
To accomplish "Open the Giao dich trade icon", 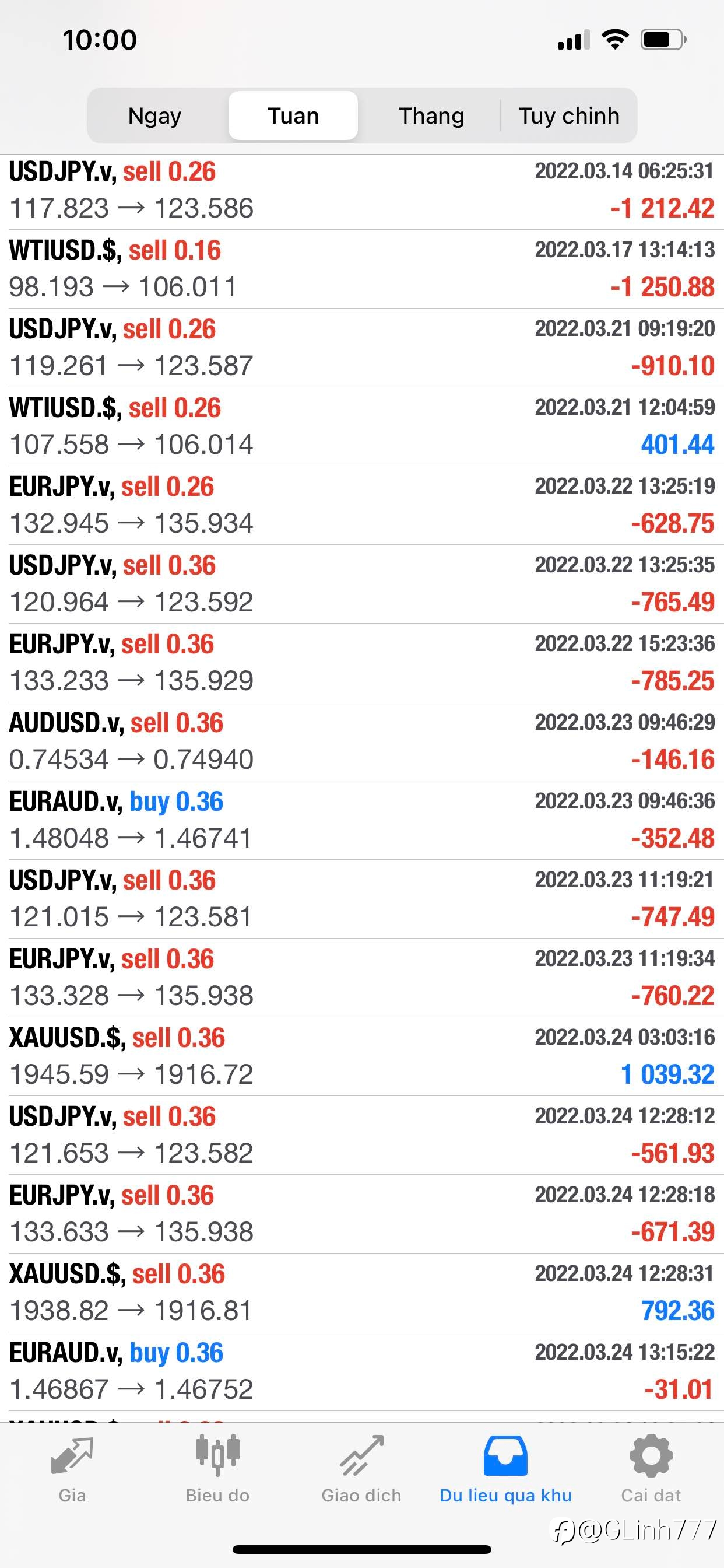I will [x=361, y=1455].
